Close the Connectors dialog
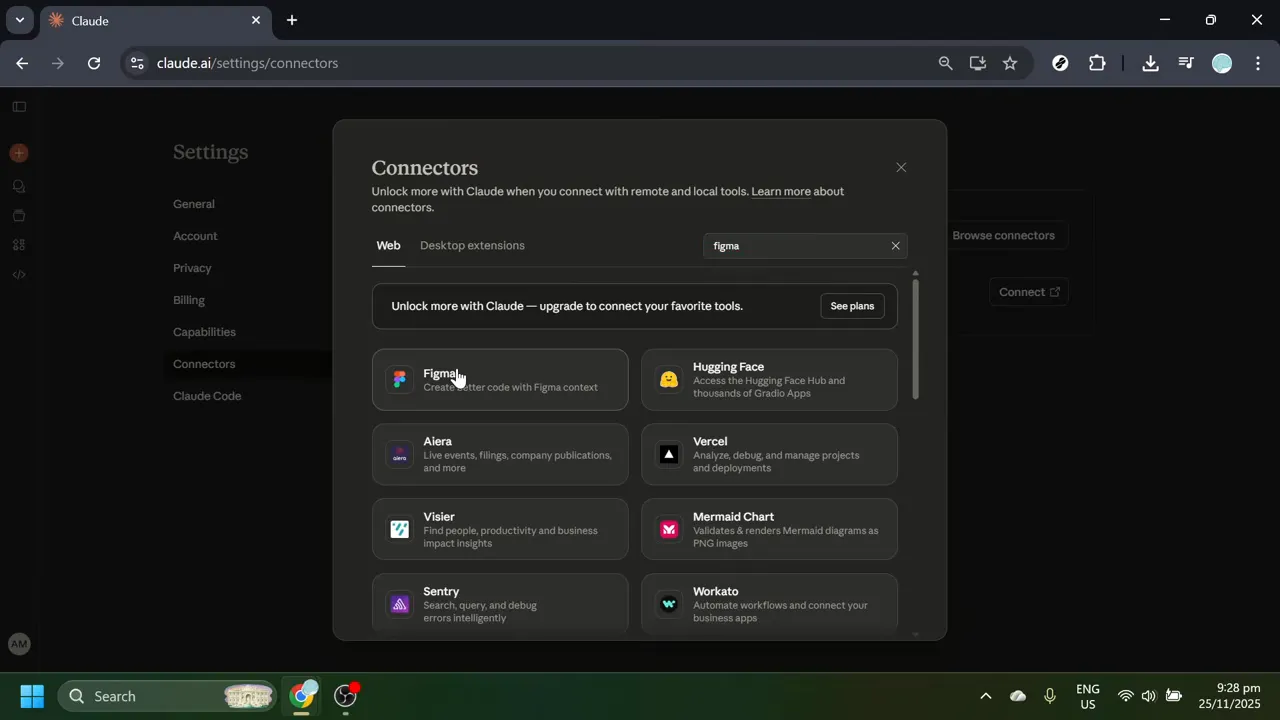 click(x=901, y=168)
